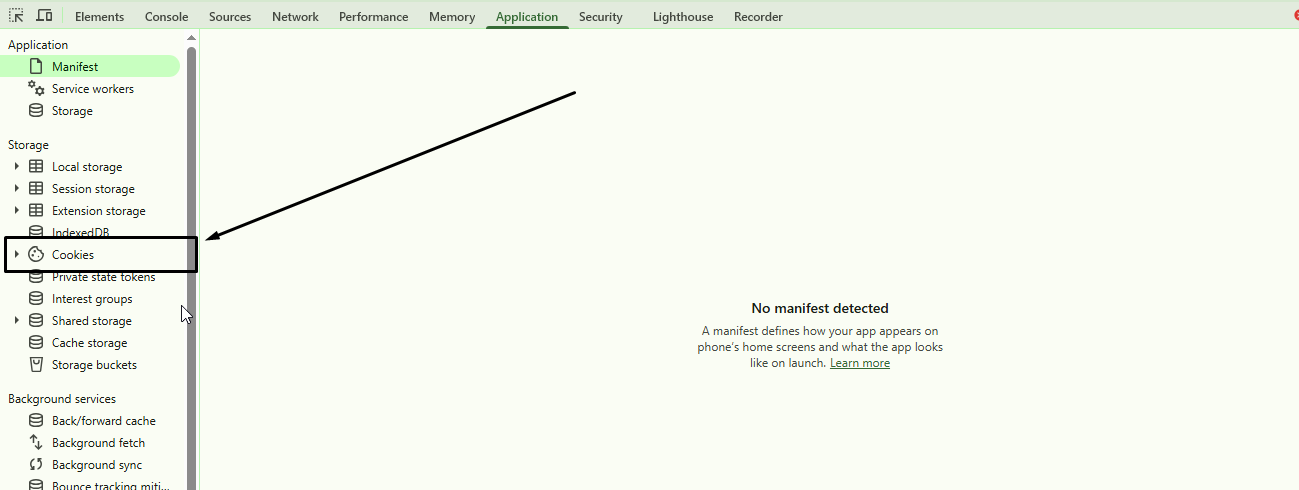Screen dimensions: 1299x490
Task: Click the Extension storage table icon
Action: coord(36,211)
